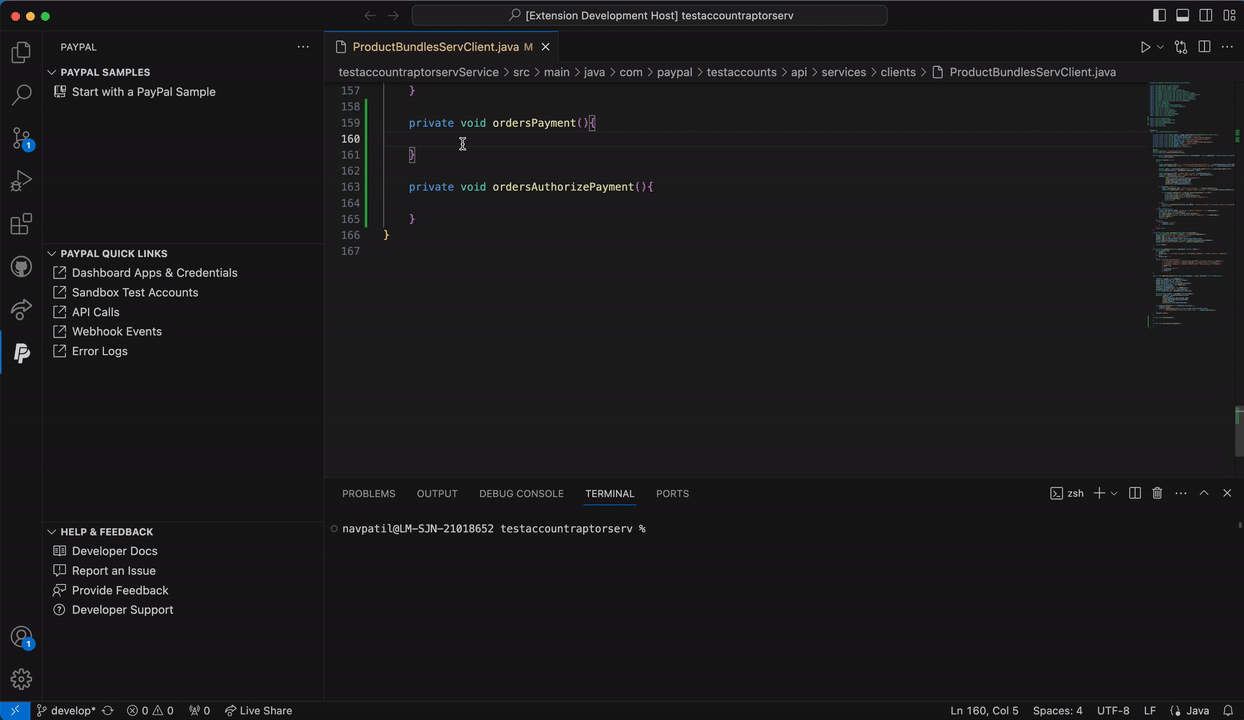This screenshot has width=1244, height=720.
Task: Switch to the Debug Console tab
Action: (x=521, y=494)
